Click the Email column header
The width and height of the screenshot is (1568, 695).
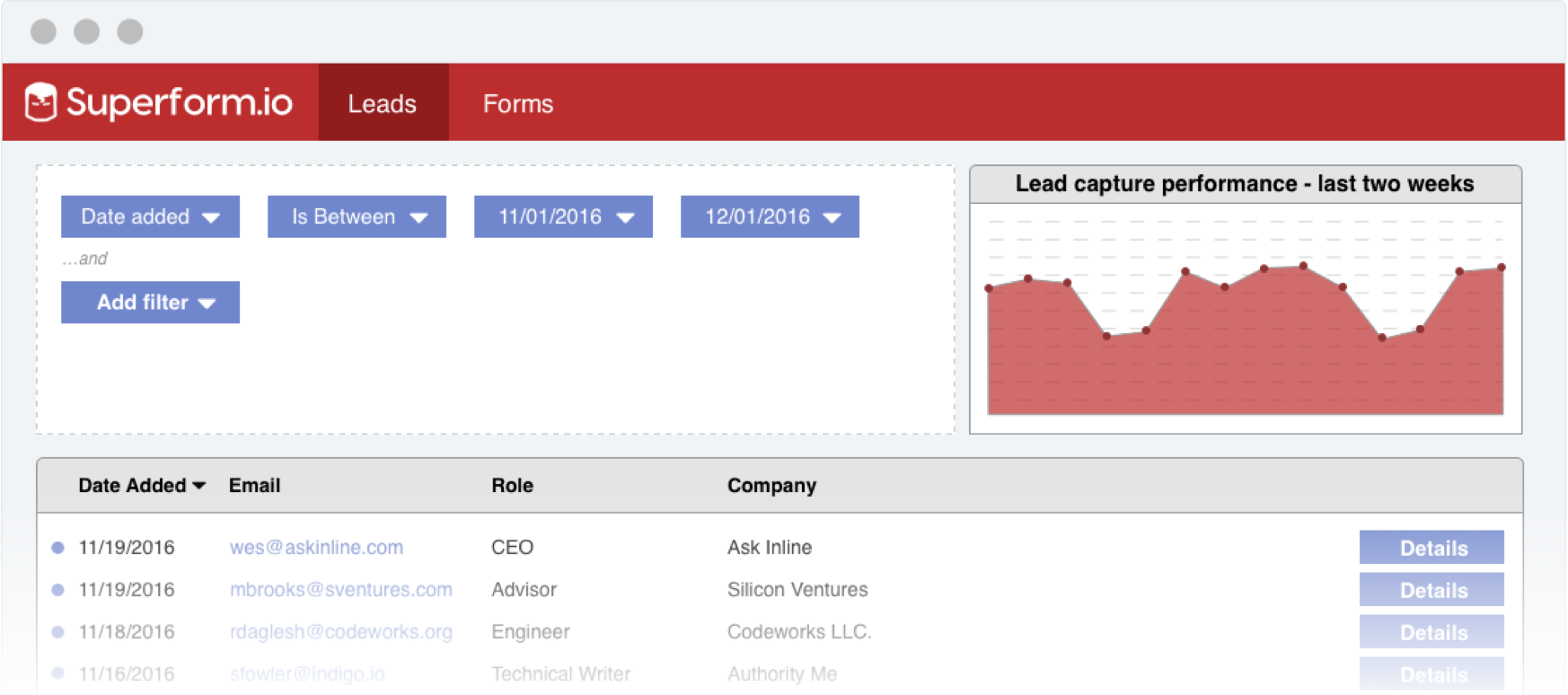click(x=254, y=486)
